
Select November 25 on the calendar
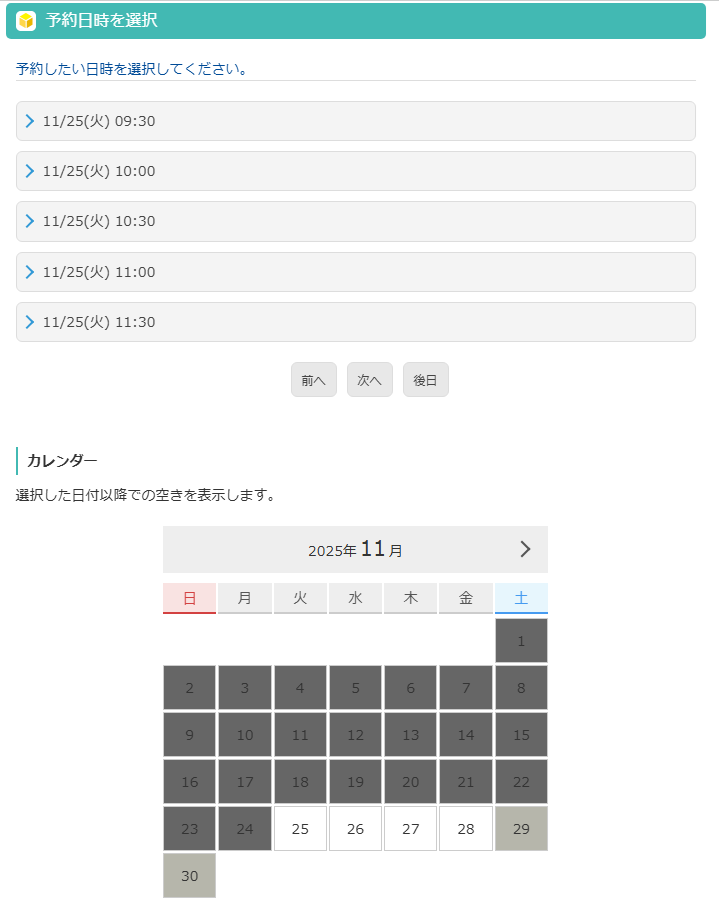[300, 828]
